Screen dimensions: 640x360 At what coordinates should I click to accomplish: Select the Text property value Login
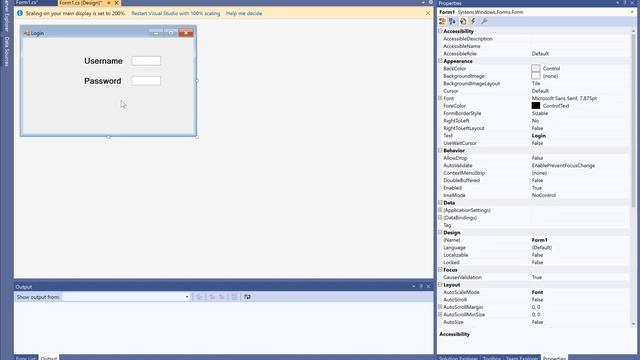pyautogui.click(x=539, y=136)
